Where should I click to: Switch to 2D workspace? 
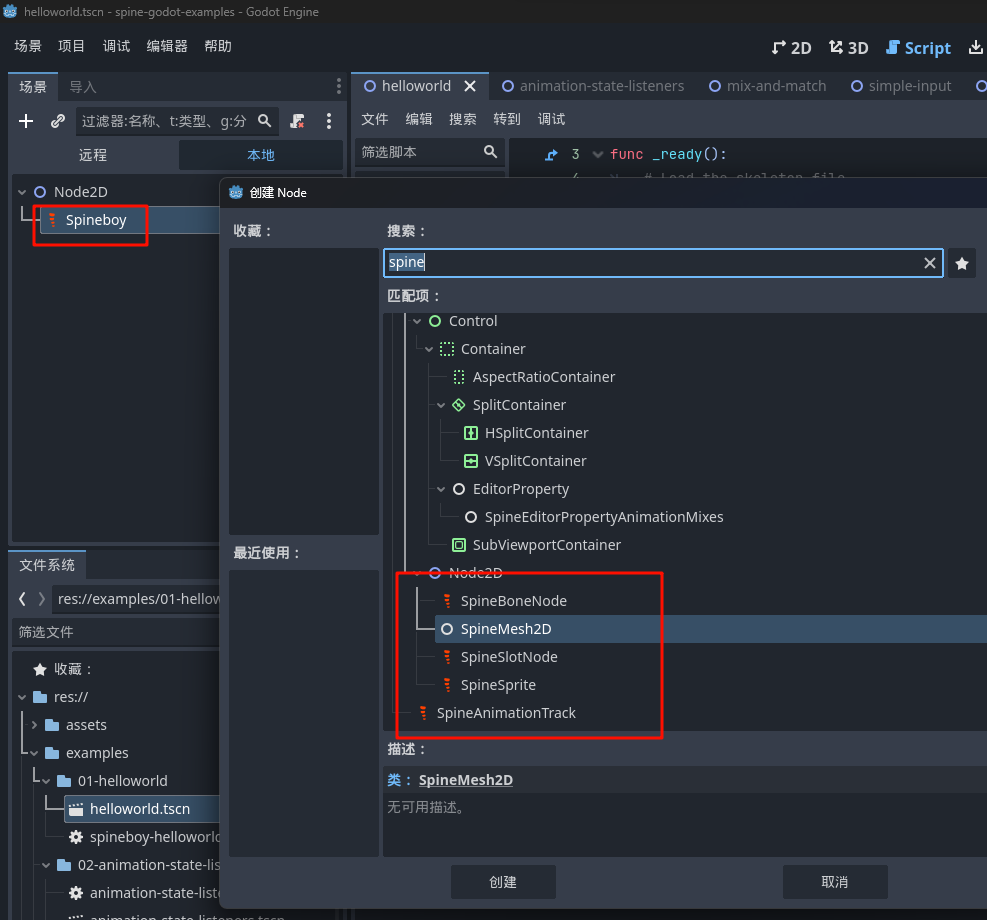[x=791, y=48]
